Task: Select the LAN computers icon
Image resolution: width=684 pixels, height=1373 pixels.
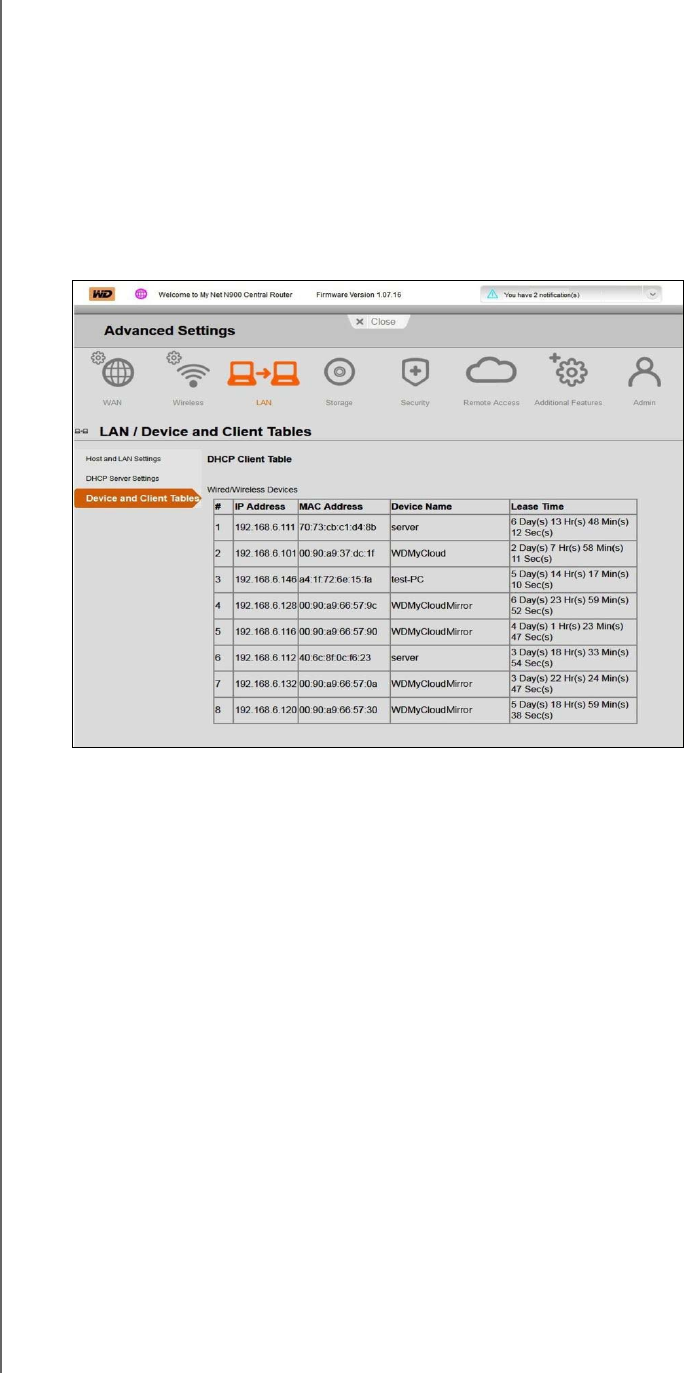Action: (264, 373)
